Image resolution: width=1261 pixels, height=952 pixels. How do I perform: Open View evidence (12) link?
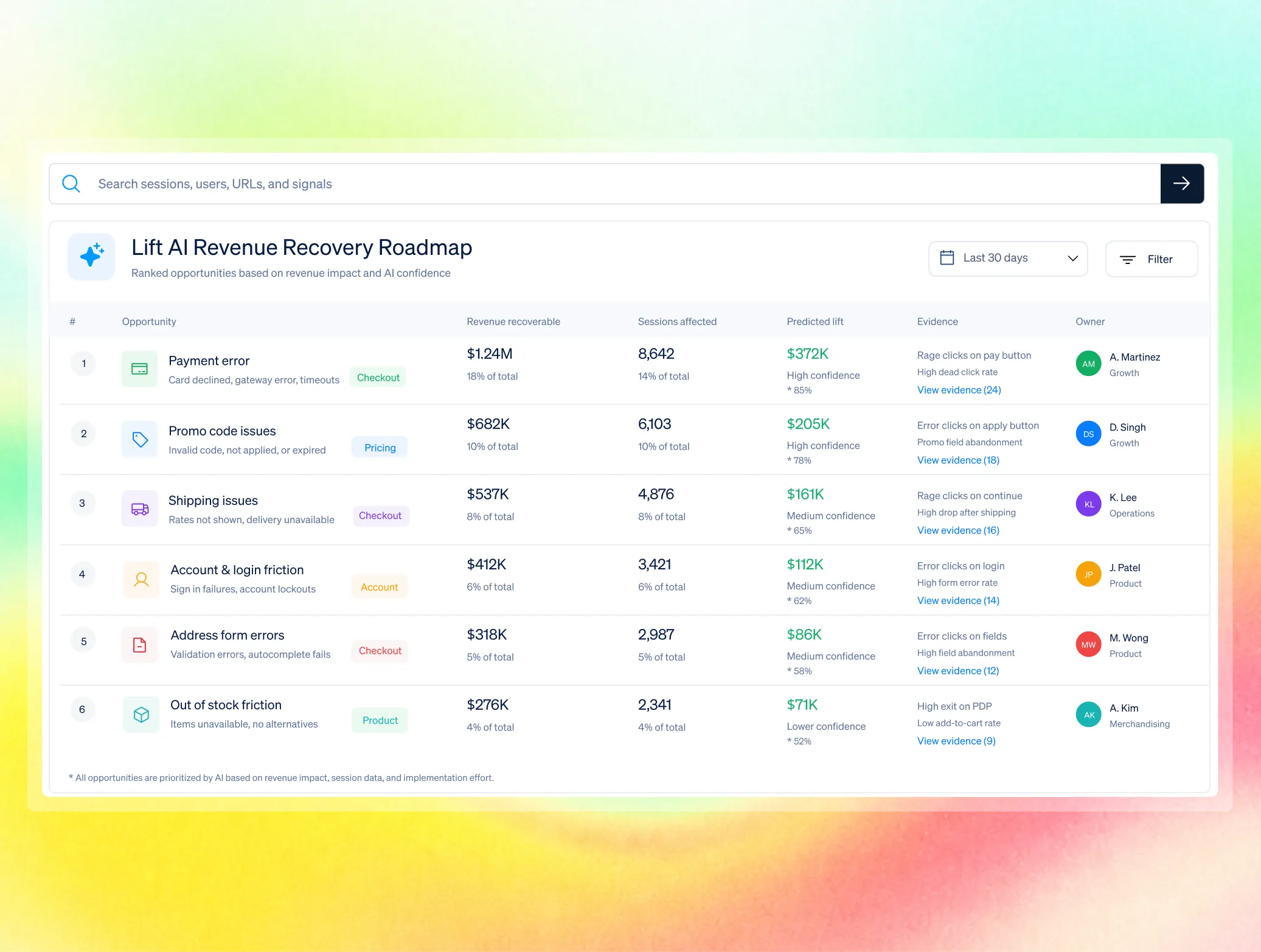959,670
